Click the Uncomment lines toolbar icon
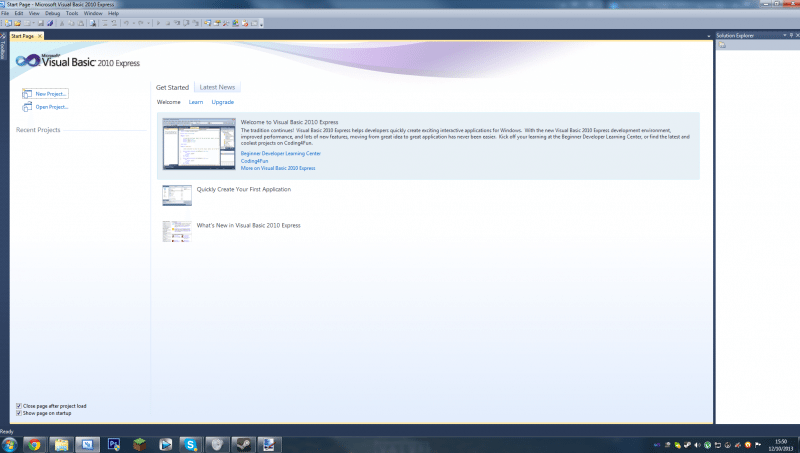 (114, 23)
